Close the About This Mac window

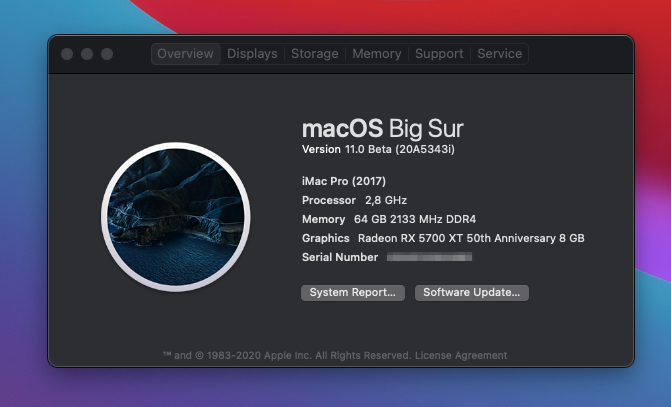[67, 54]
